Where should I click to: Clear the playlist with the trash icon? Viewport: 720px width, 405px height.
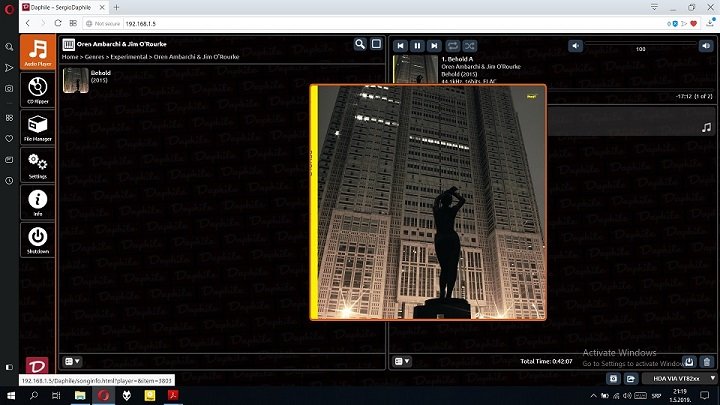(707, 361)
